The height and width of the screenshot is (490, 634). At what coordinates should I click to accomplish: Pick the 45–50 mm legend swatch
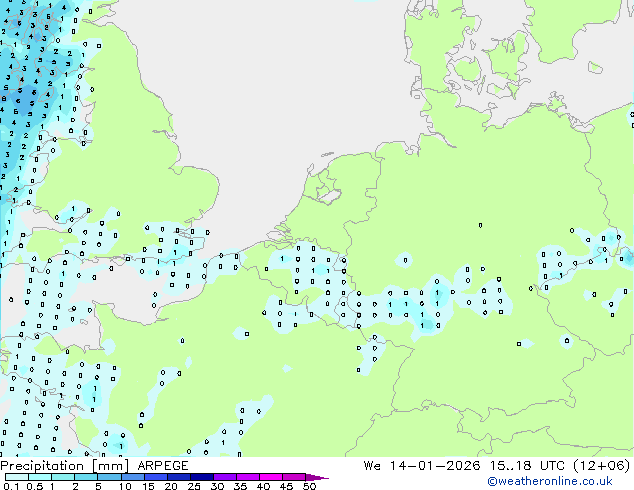(x=294, y=477)
